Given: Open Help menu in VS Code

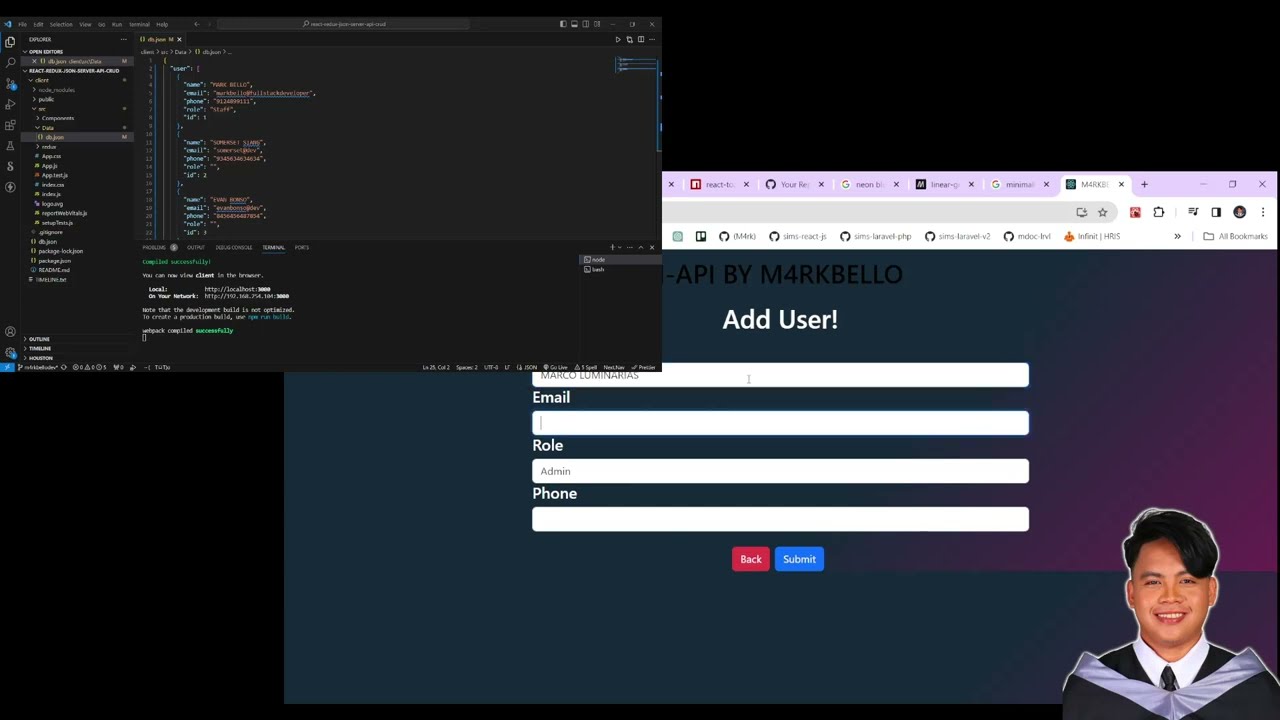Looking at the screenshot, I should click(162, 24).
